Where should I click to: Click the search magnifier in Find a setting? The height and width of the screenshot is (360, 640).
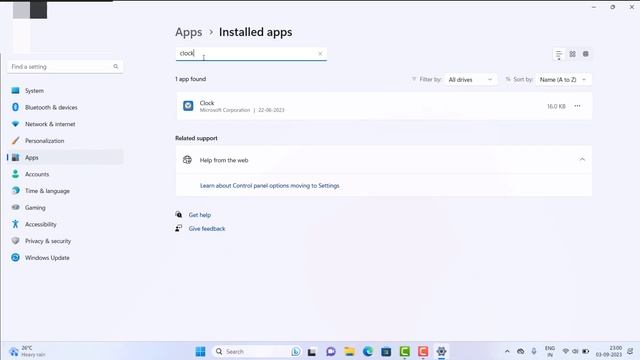tap(116, 67)
